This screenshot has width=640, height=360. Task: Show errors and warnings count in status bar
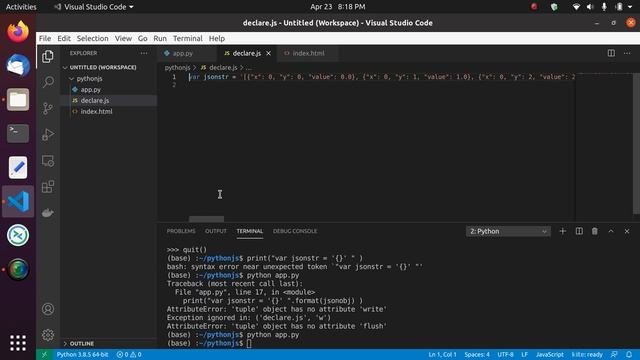(129, 354)
